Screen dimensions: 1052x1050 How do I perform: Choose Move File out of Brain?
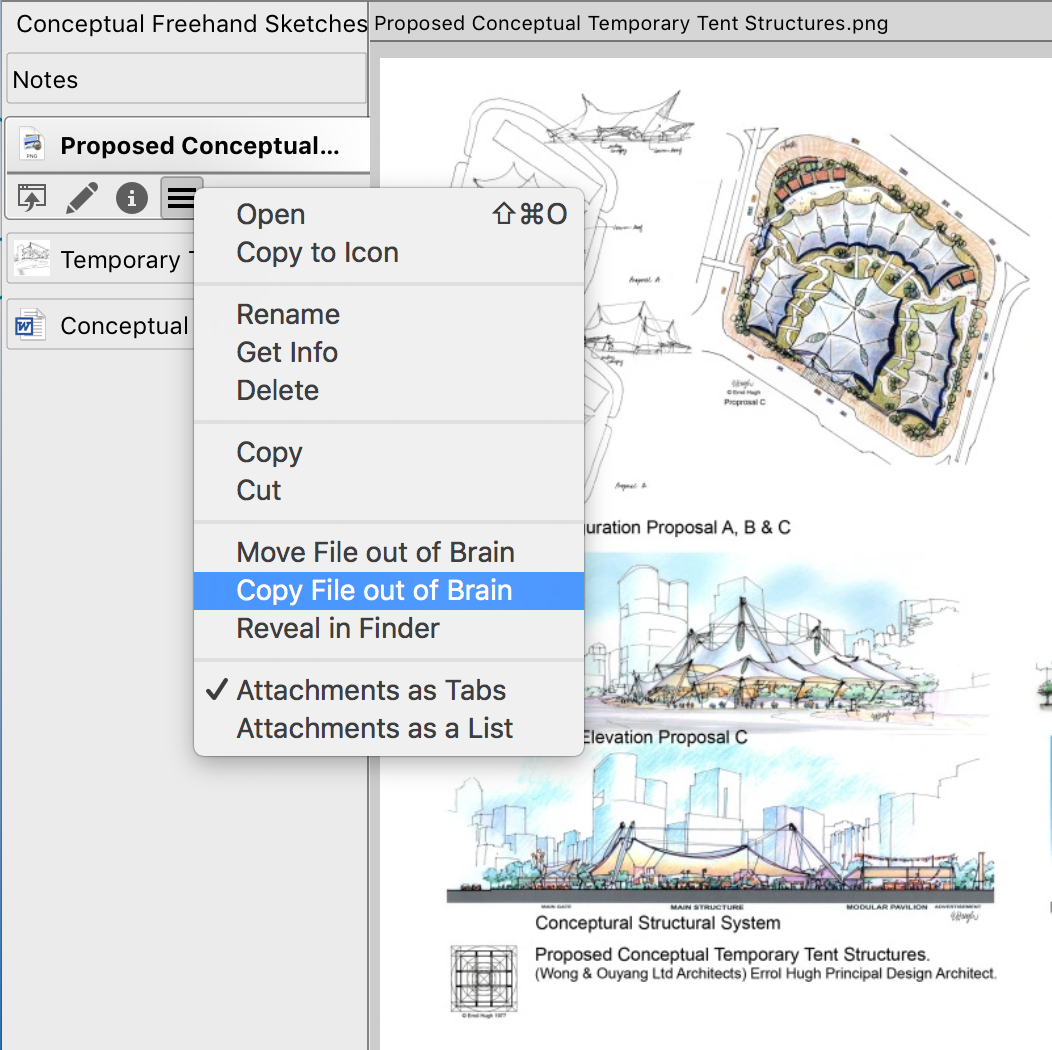tap(375, 552)
